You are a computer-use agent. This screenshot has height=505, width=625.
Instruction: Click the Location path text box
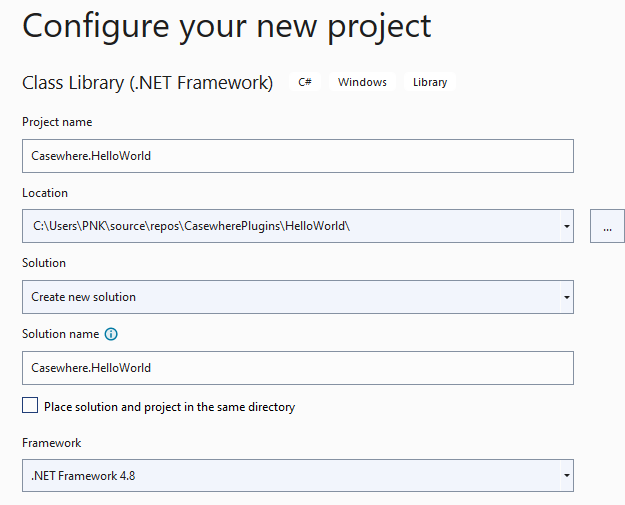(x=291, y=226)
